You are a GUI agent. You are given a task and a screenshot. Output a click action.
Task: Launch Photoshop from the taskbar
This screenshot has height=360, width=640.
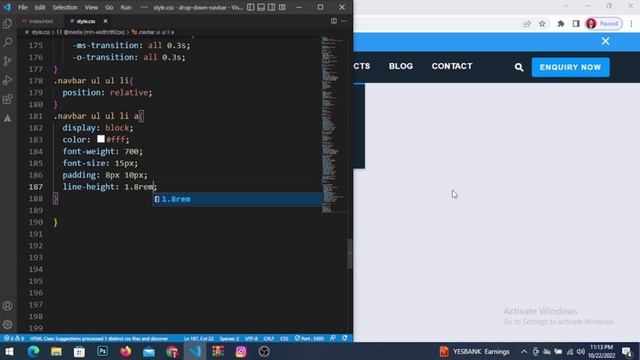[x=102, y=351]
